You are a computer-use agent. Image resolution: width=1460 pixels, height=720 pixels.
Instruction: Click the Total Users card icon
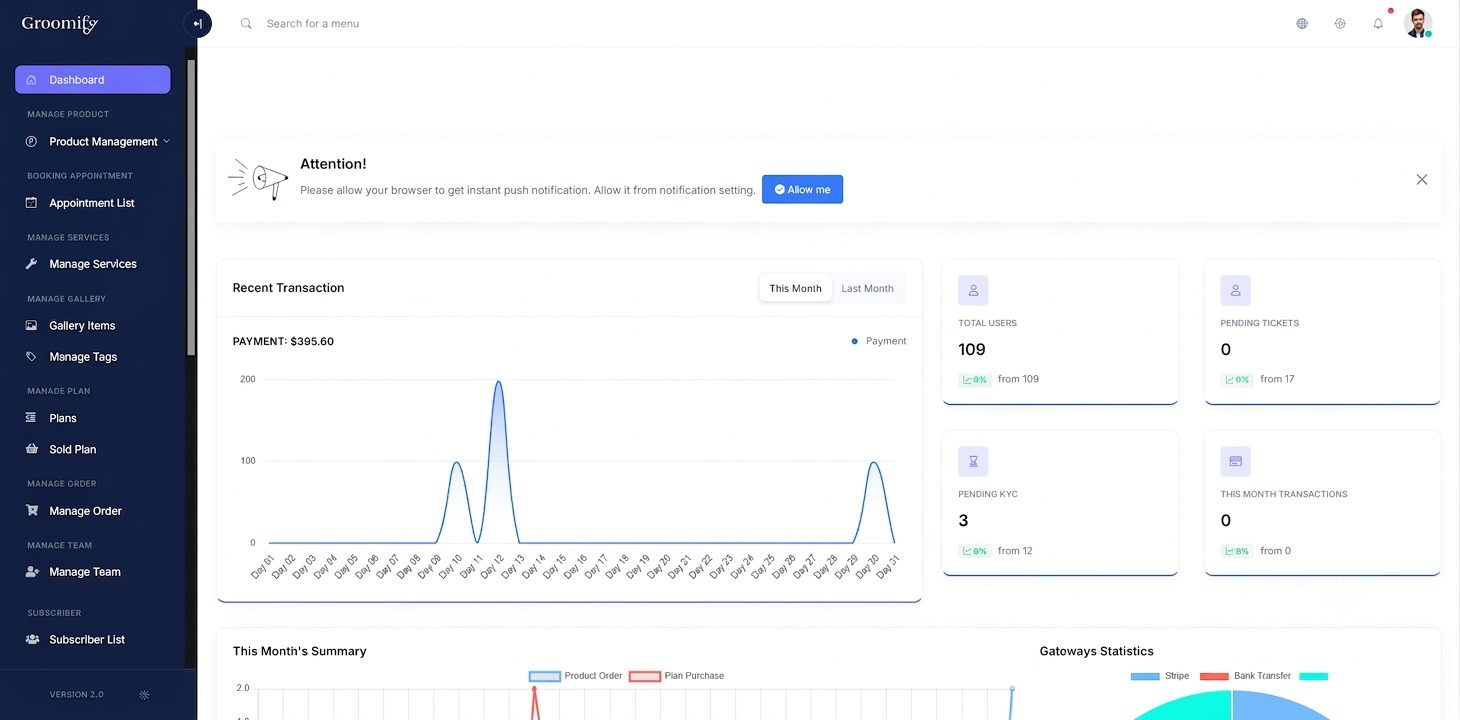973,291
